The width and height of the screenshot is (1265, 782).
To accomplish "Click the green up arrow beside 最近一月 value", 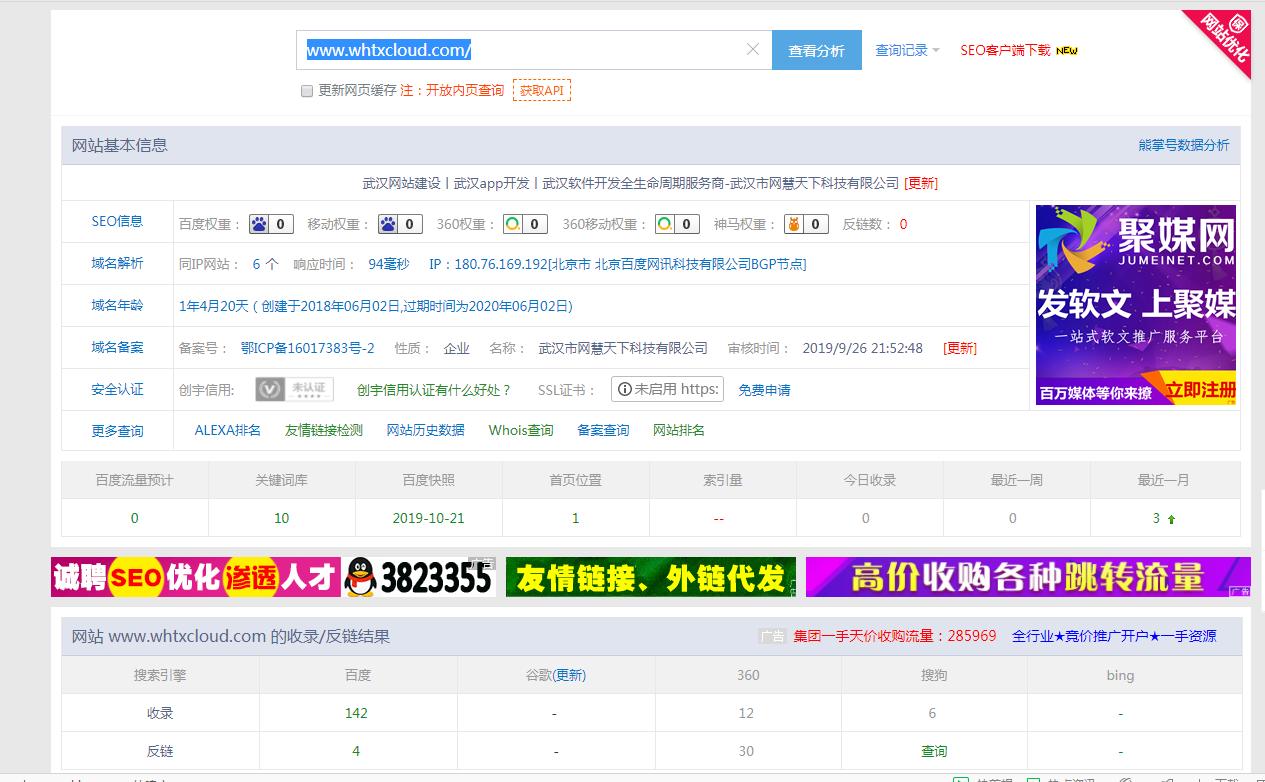I will 1170,518.
